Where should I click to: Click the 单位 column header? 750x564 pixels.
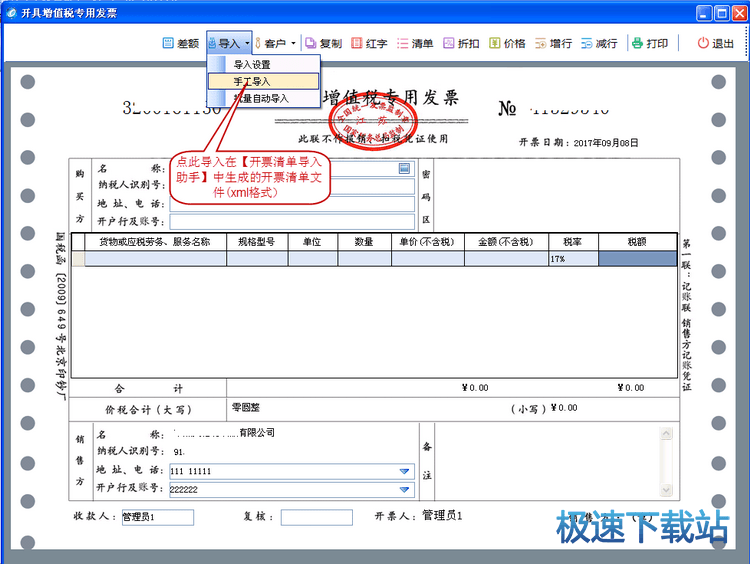pyautogui.click(x=313, y=242)
